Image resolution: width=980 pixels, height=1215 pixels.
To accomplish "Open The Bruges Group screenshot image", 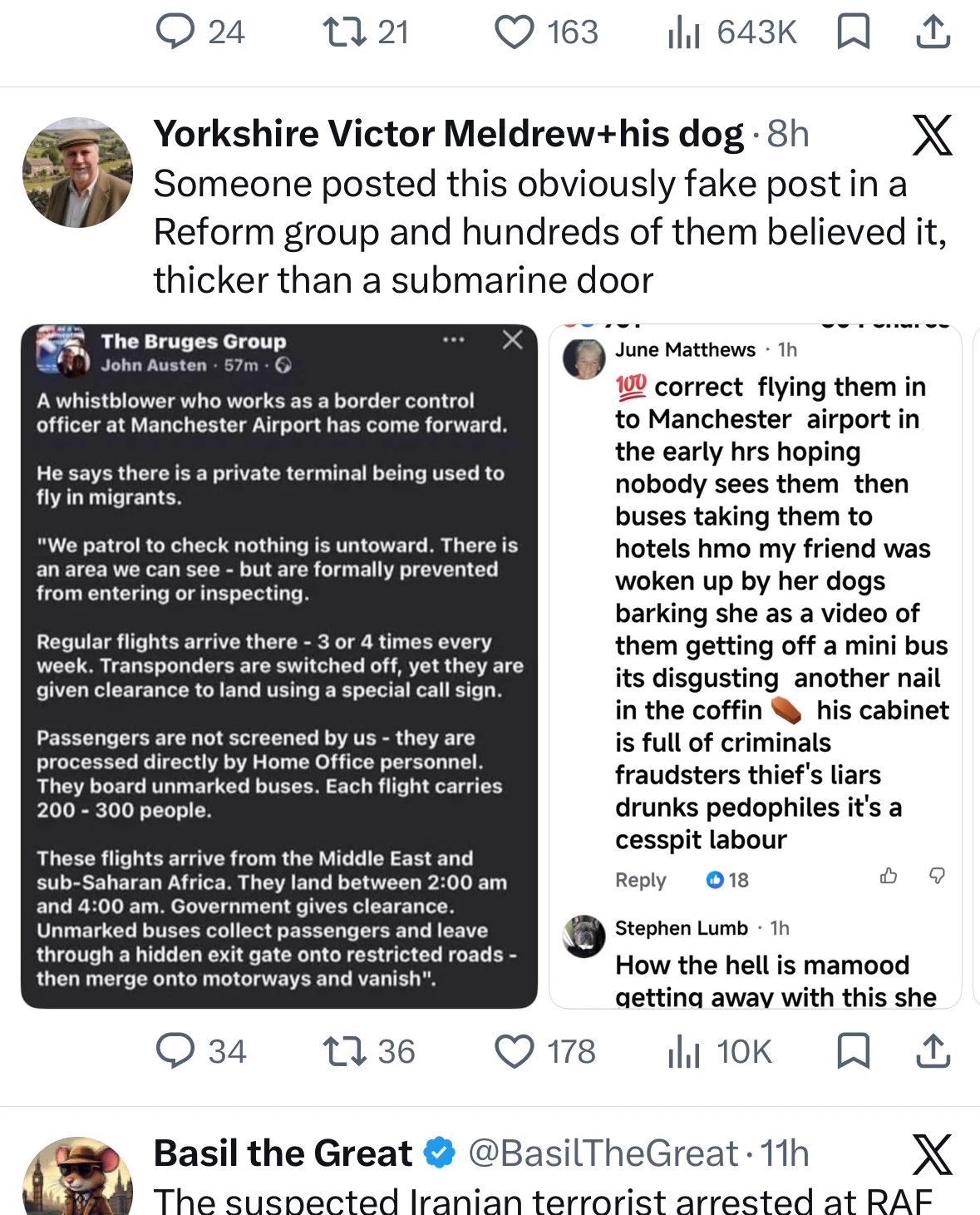I will coord(279,666).
